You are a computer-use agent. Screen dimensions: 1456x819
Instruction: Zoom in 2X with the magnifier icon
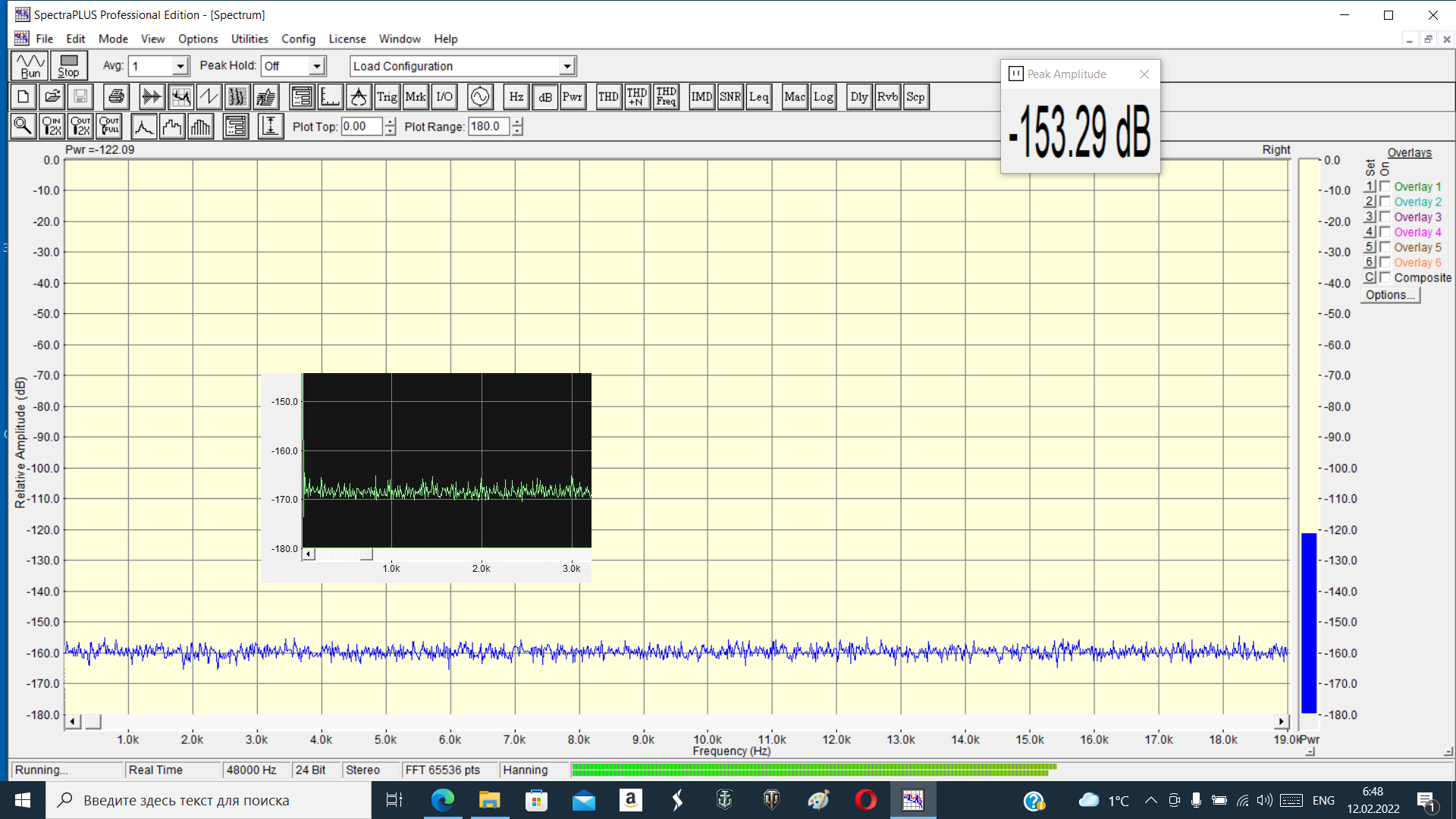click(52, 127)
